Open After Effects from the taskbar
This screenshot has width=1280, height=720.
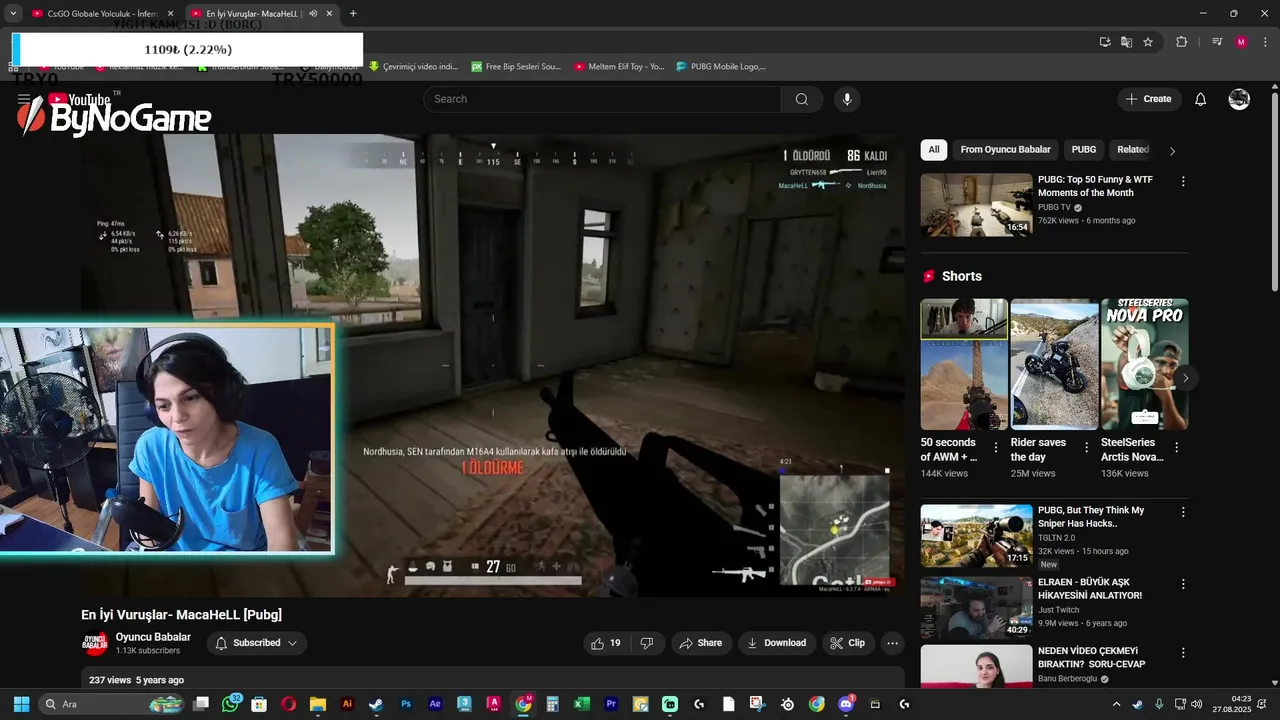[435, 704]
